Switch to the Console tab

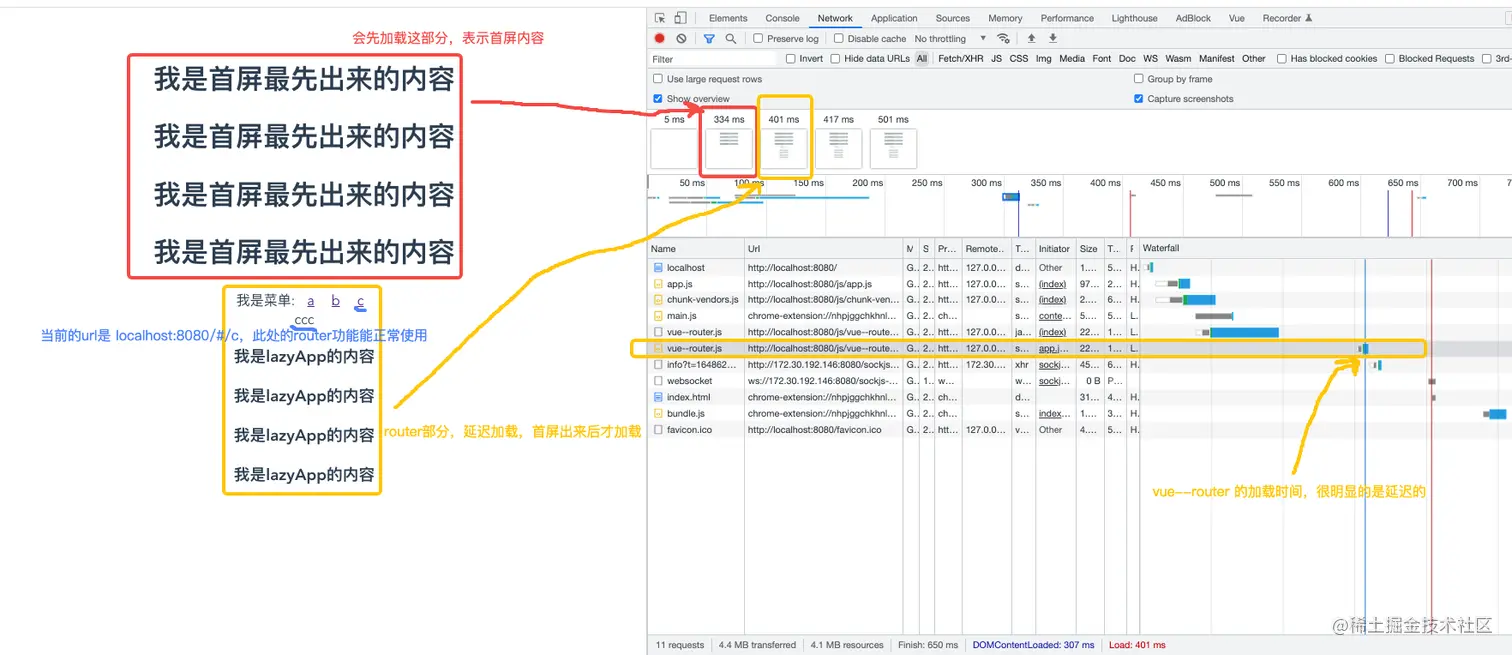coord(782,18)
